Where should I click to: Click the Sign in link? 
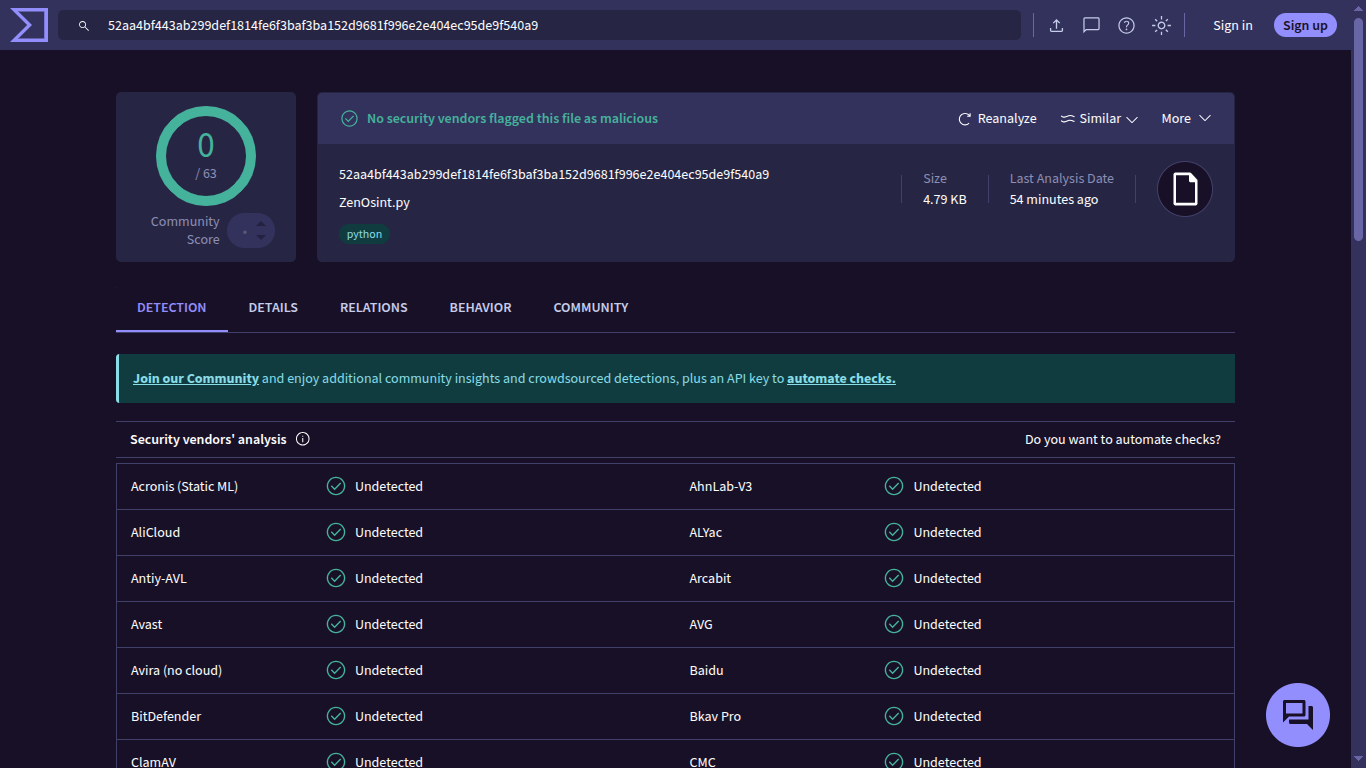click(1233, 26)
